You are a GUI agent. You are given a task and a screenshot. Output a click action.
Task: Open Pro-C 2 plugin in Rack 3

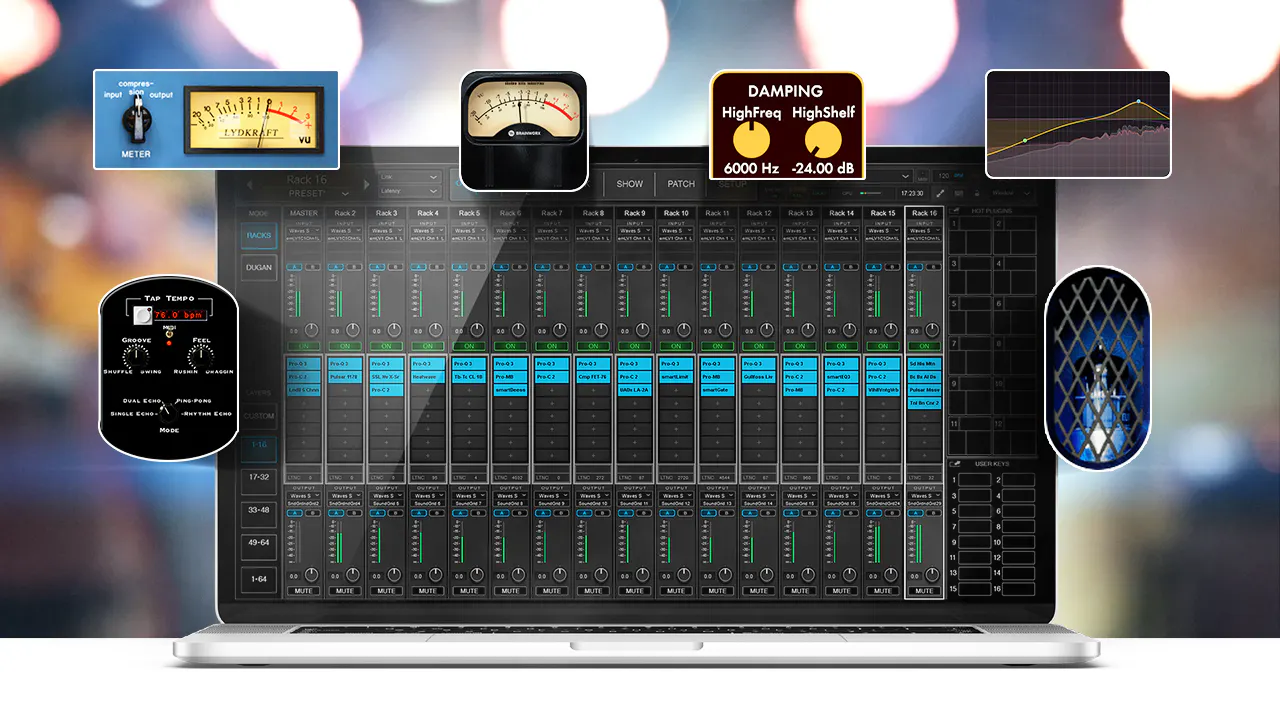(386, 389)
